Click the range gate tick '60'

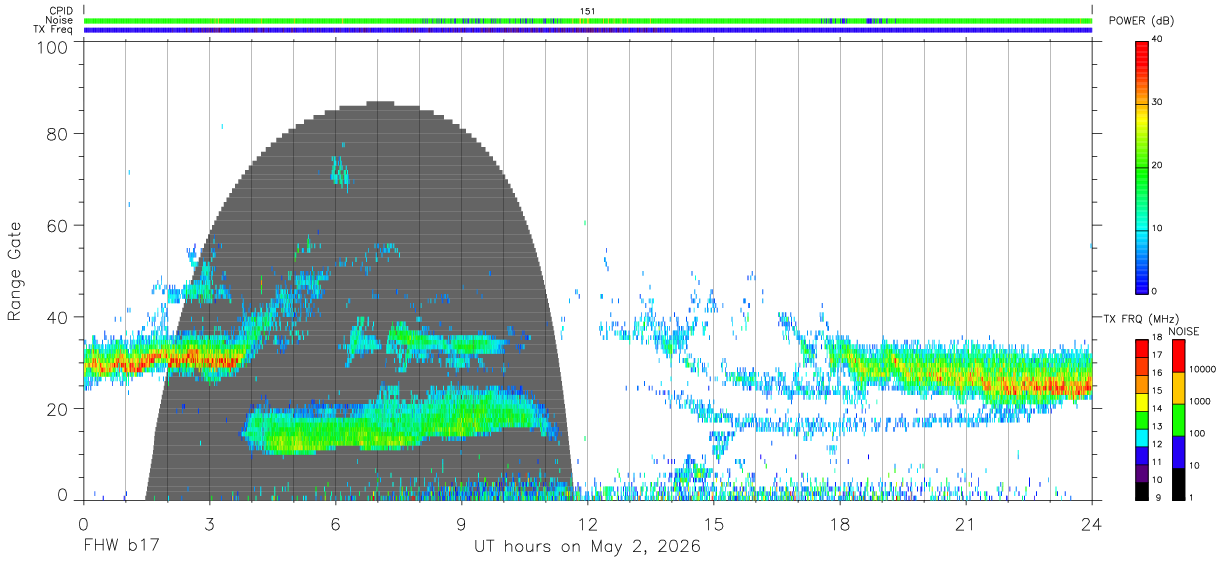tap(59, 225)
